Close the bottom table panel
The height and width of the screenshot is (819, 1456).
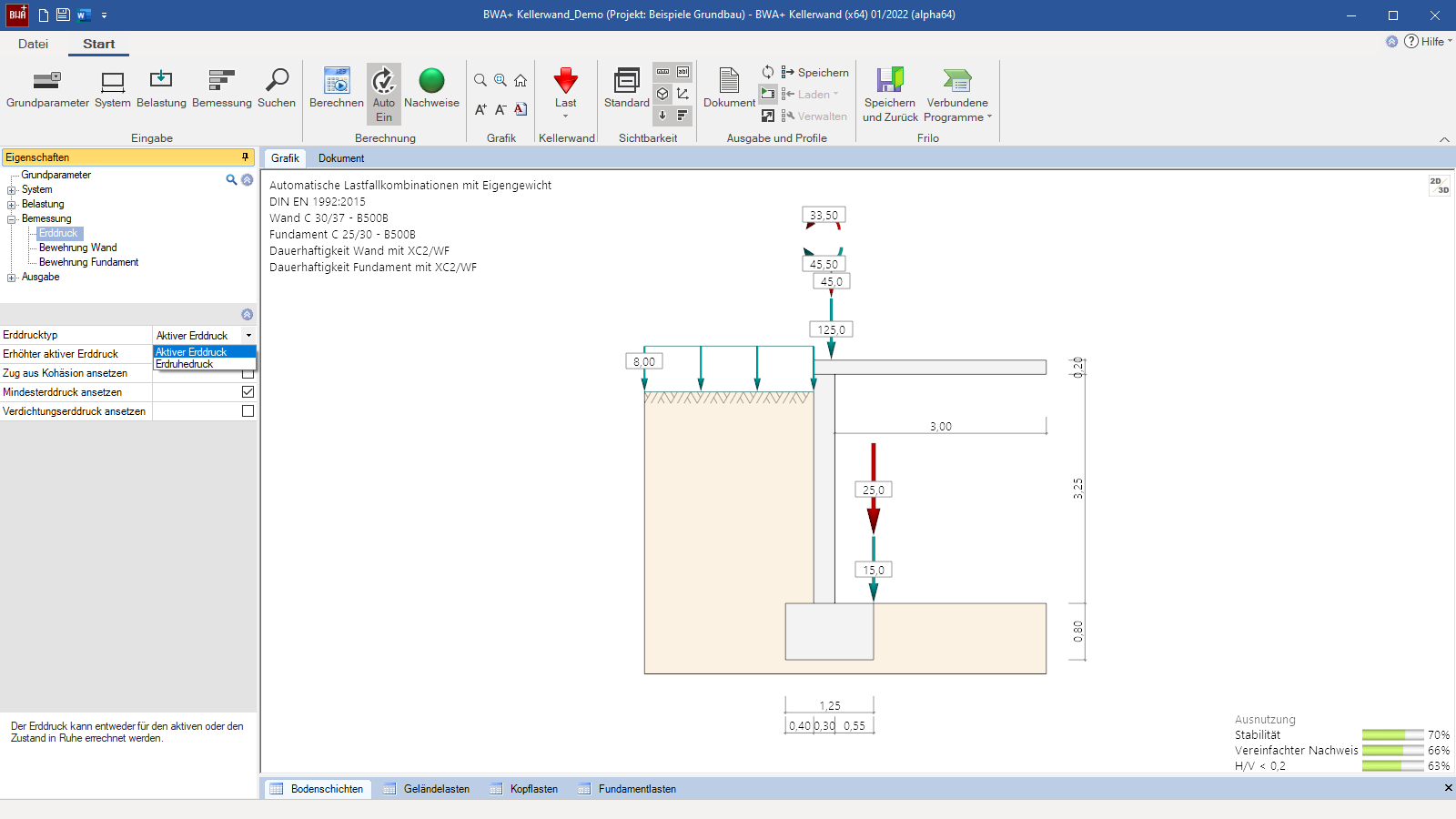[1448, 788]
